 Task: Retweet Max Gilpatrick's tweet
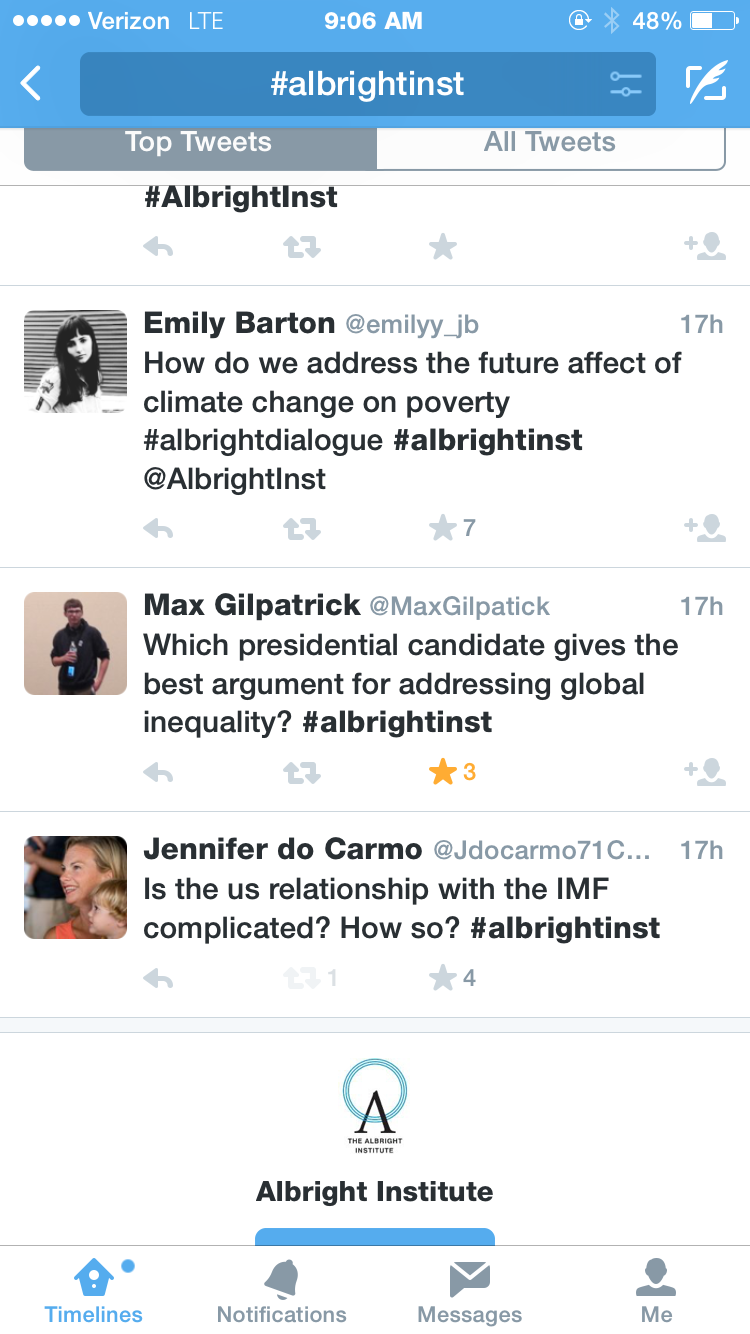(301, 772)
